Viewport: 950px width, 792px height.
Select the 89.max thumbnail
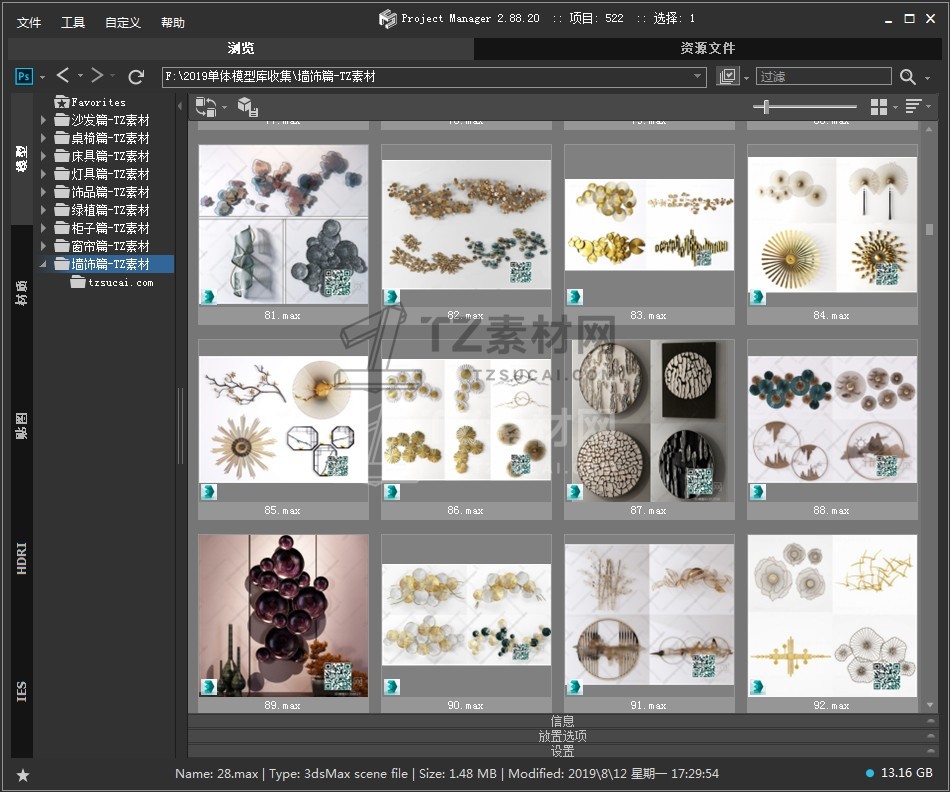click(x=283, y=615)
